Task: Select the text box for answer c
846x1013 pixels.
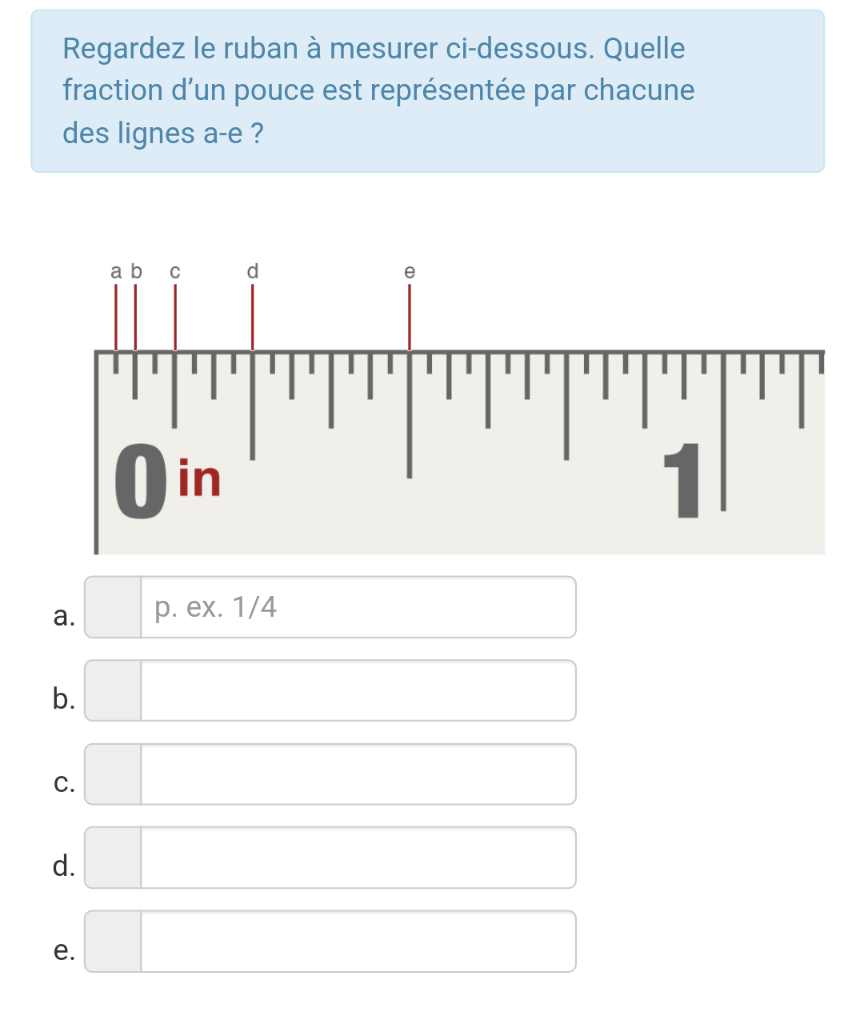Action: [358, 774]
